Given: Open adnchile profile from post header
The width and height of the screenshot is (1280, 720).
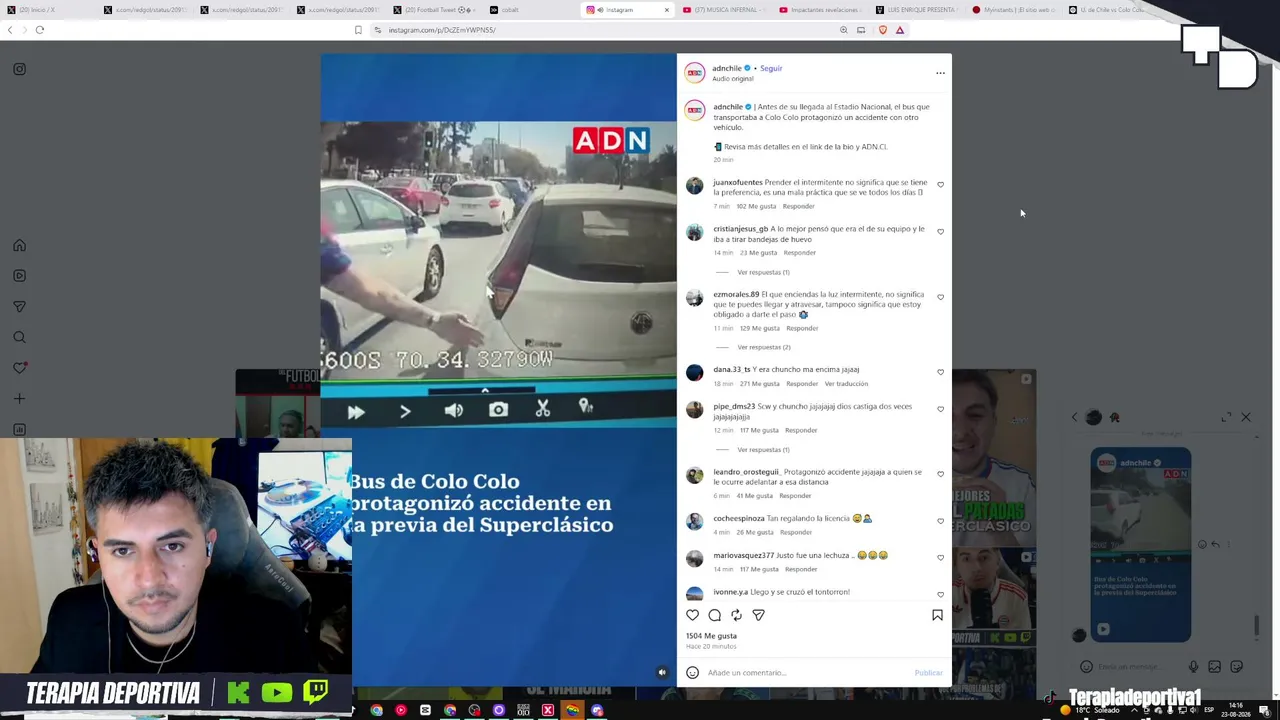Looking at the screenshot, I should [x=727, y=68].
